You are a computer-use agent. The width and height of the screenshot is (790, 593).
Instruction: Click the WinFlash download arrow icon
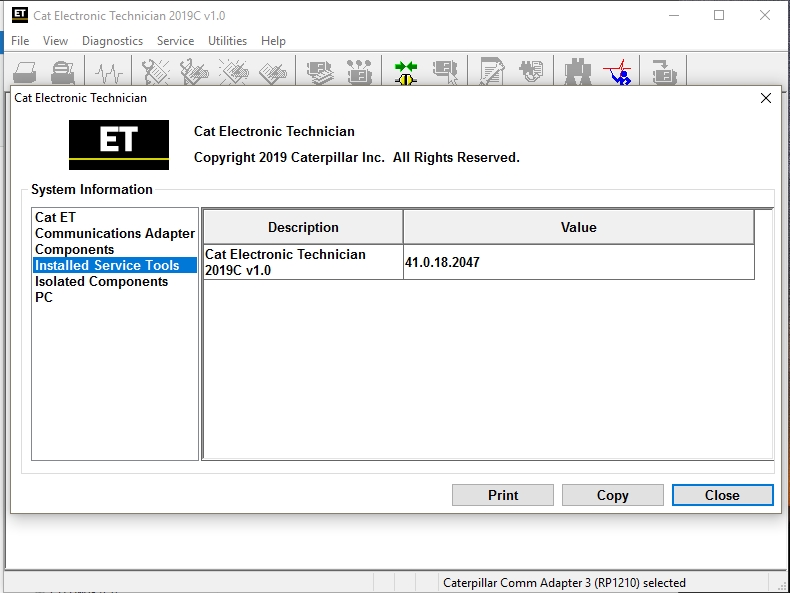[664, 72]
